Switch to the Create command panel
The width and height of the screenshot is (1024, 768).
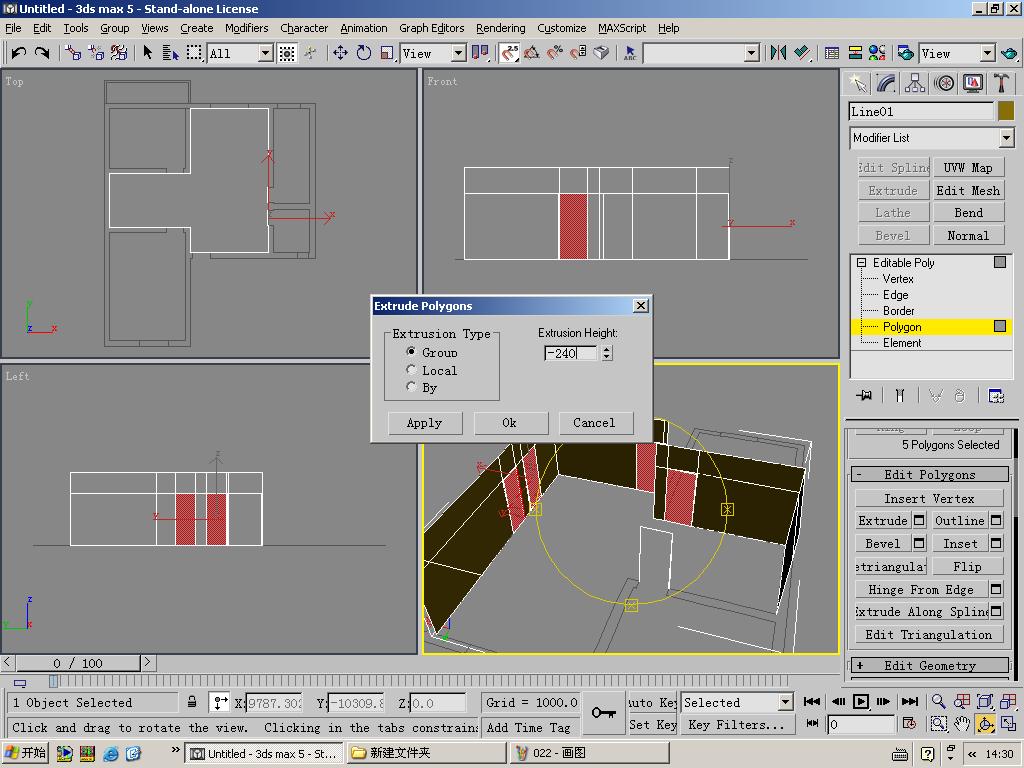[857, 83]
